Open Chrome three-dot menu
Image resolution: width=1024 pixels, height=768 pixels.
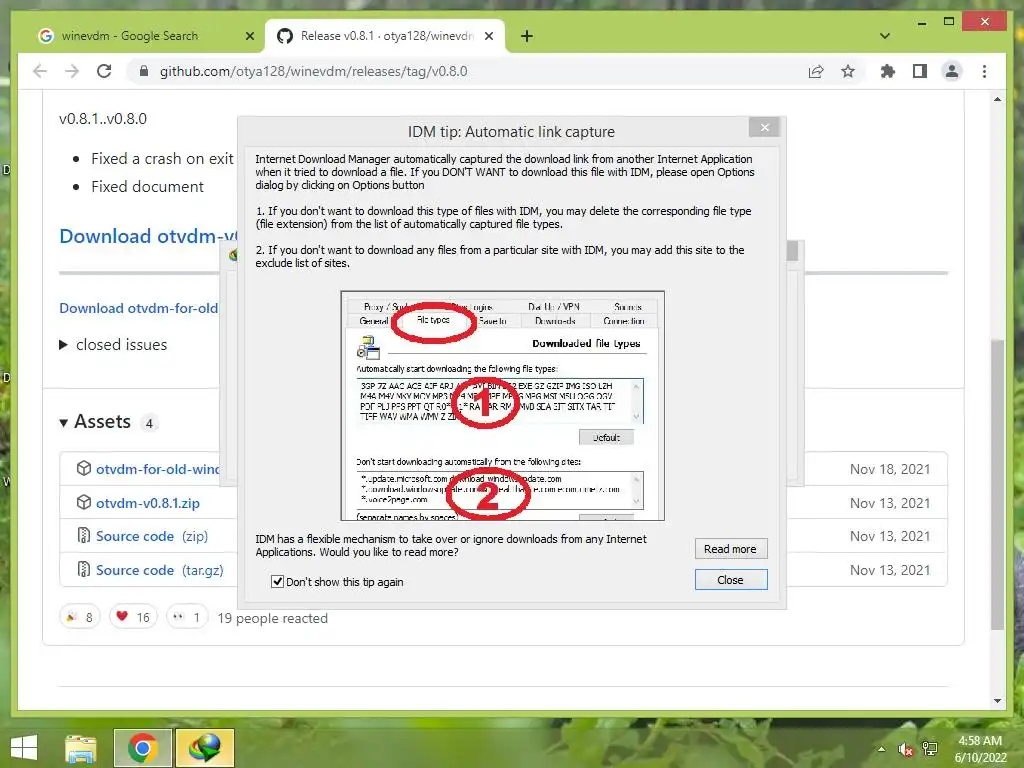coord(984,71)
